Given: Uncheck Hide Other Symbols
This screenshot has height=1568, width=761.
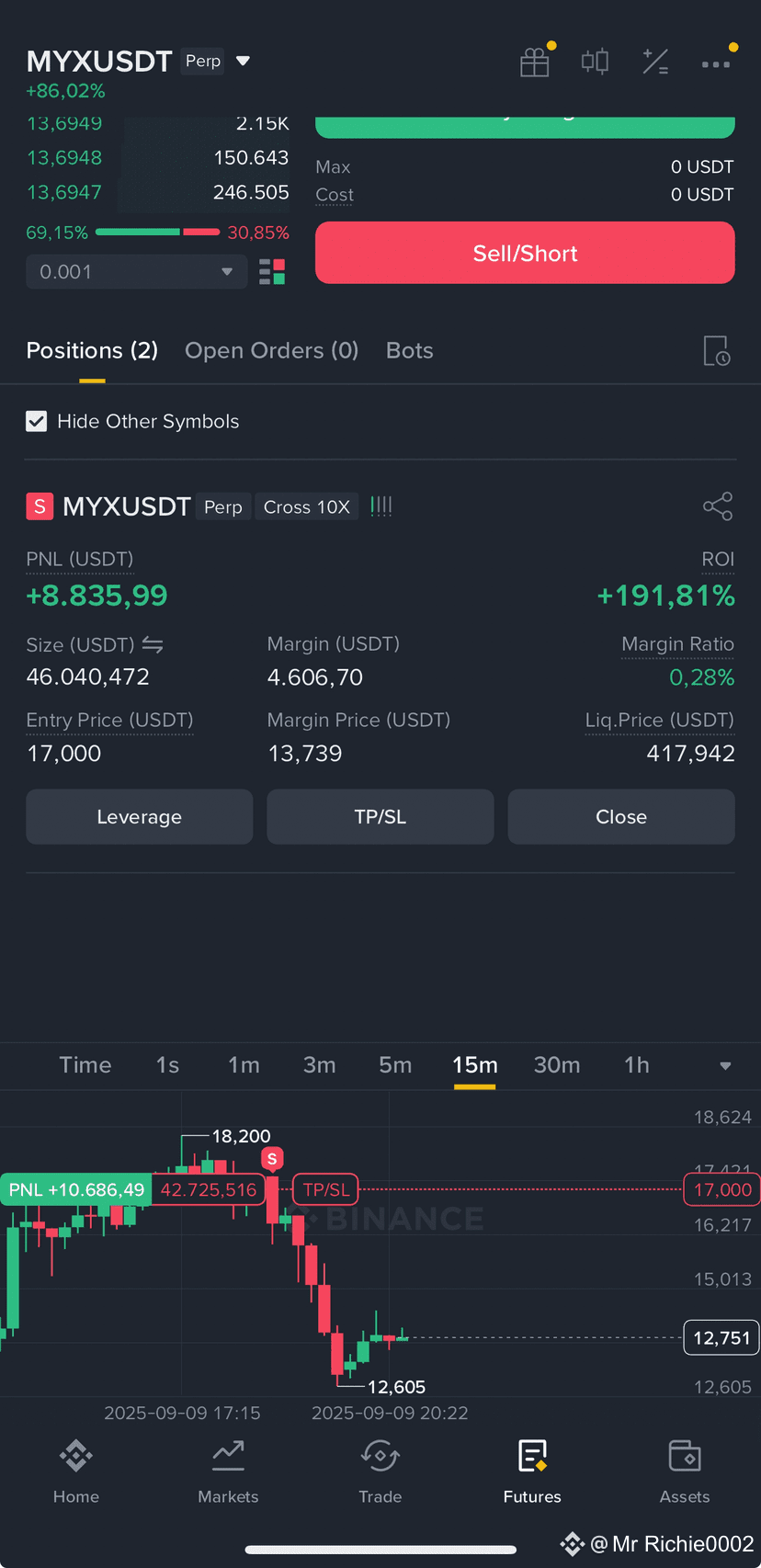Looking at the screenshot, I should click(x=37, y=421).
